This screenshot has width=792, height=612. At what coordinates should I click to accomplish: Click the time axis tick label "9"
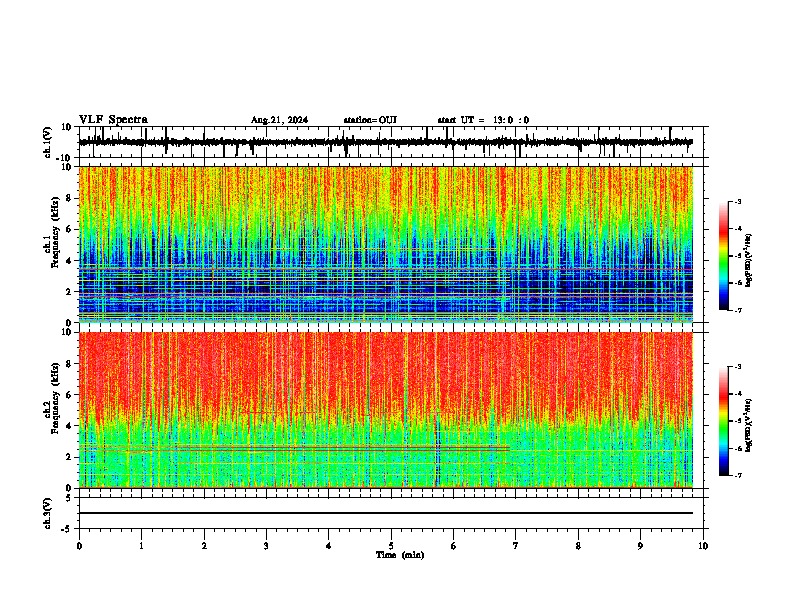(x=640, y=546)
